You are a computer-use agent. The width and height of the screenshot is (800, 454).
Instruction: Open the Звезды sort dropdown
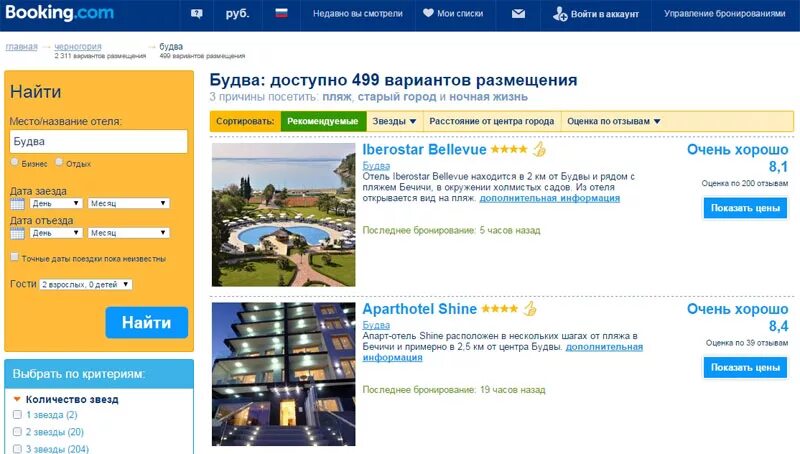click(394, 121)
